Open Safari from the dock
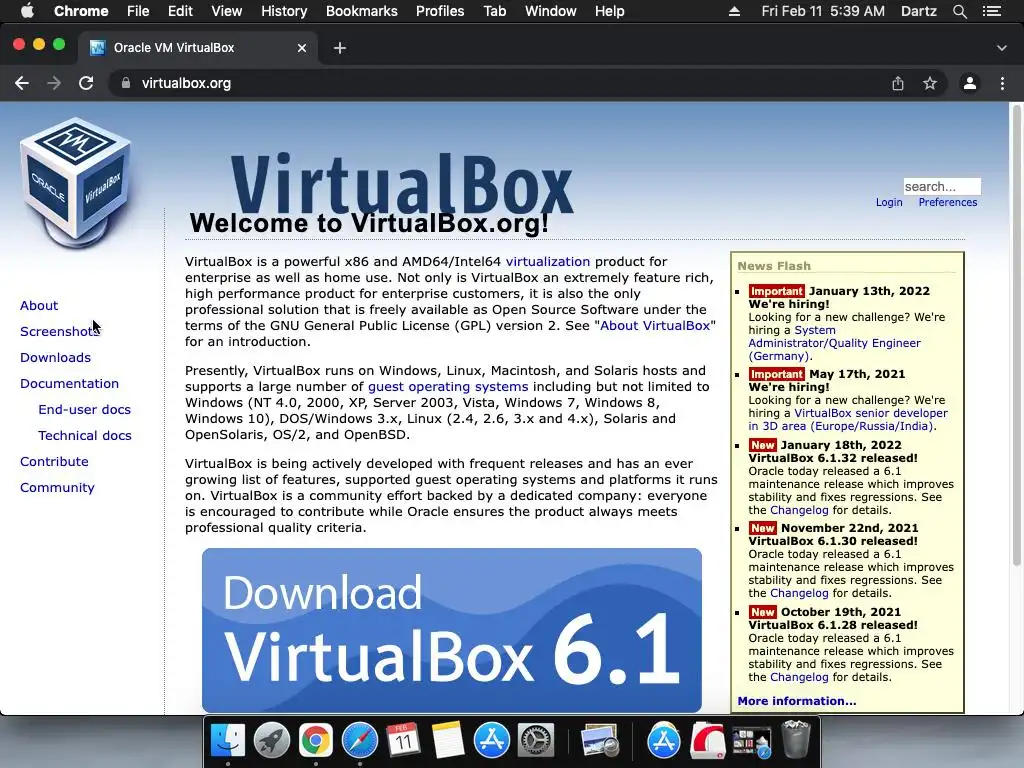 click(x=360, y=741)
